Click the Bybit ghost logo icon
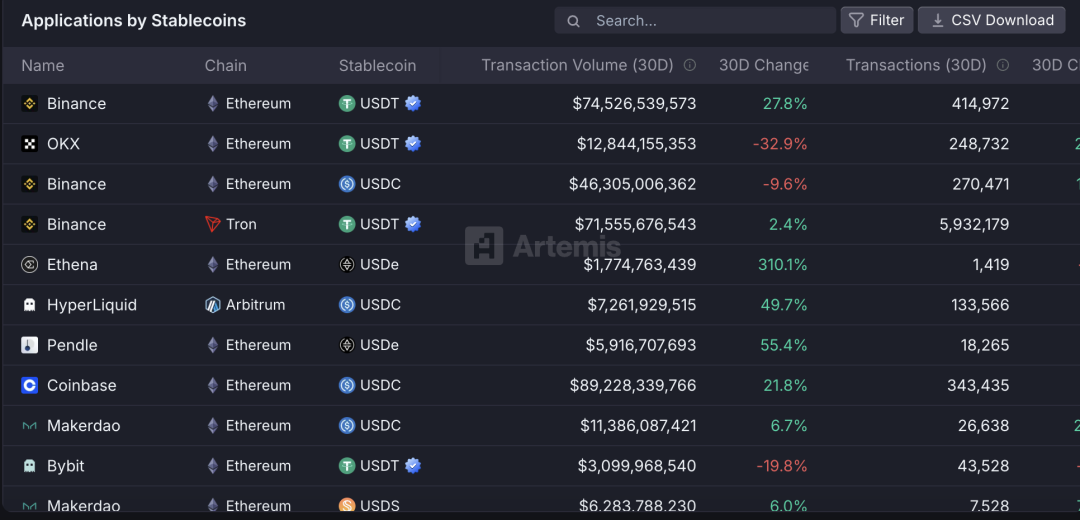This screenshot has height=520, width=1080. pyautogui.click(x=30, y=466)
